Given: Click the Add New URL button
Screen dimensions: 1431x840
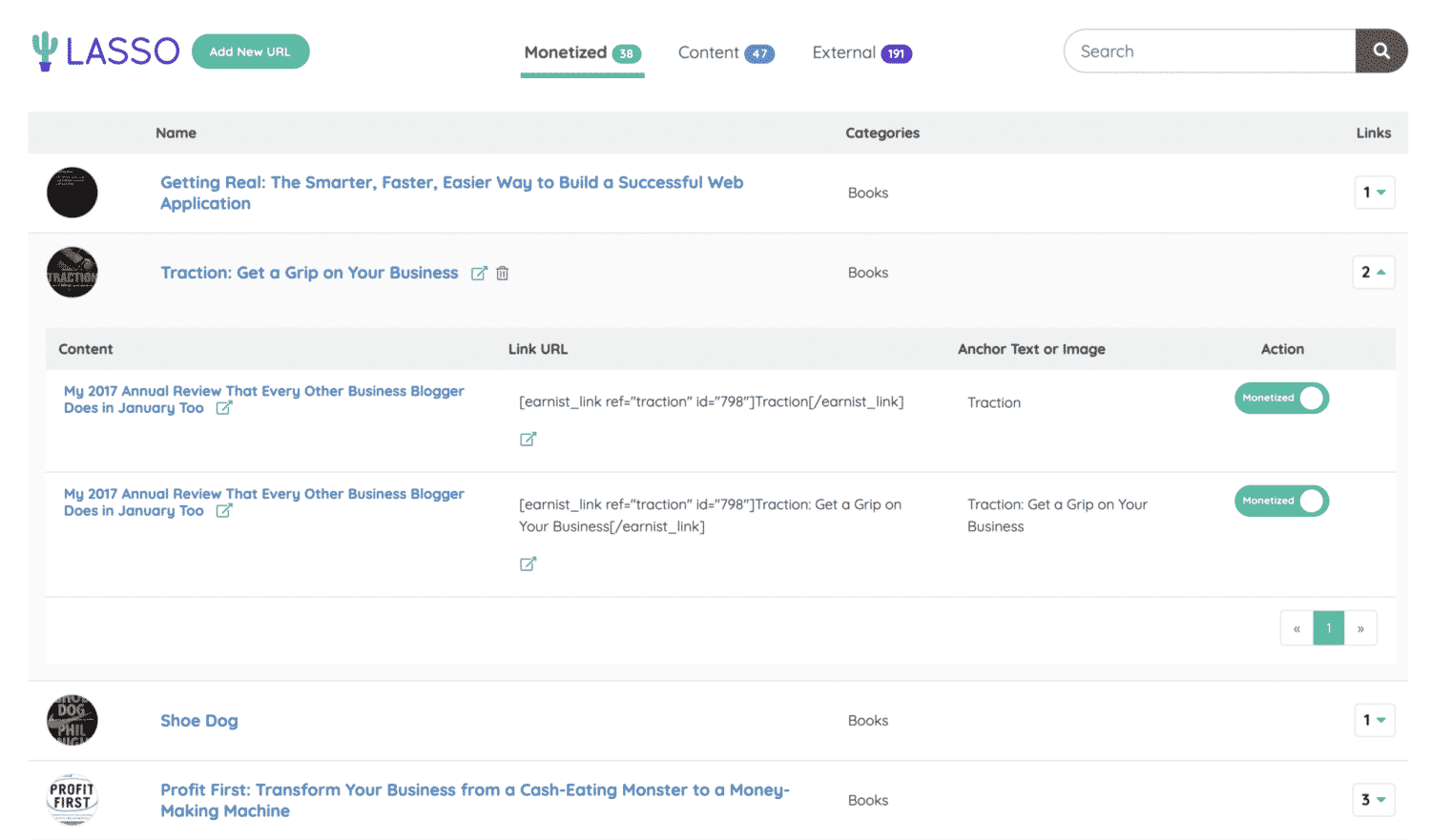Looking at the screenshot, I should [x=250, y=51].
